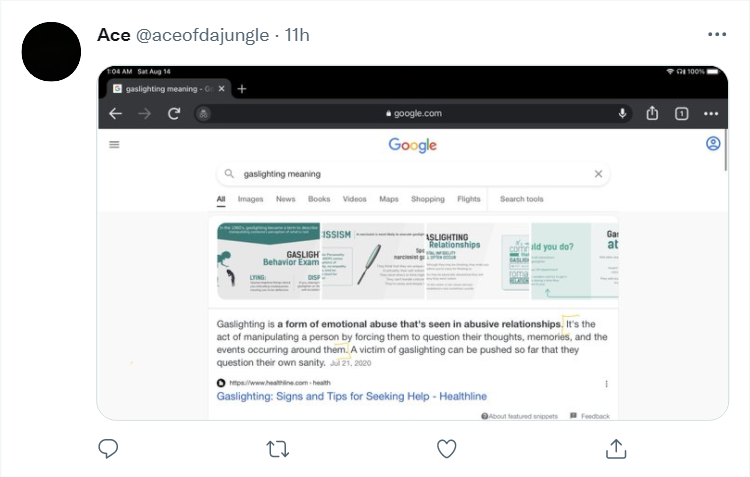
Task: Open the 11h tweet timestamp
Action: (x=297, y=35)
